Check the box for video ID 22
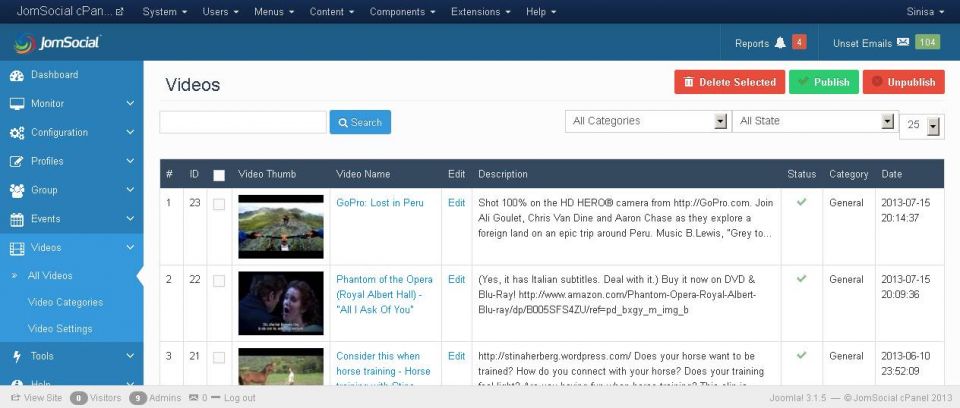The width and height of the screenshot is (960, 408). point(219,281)
